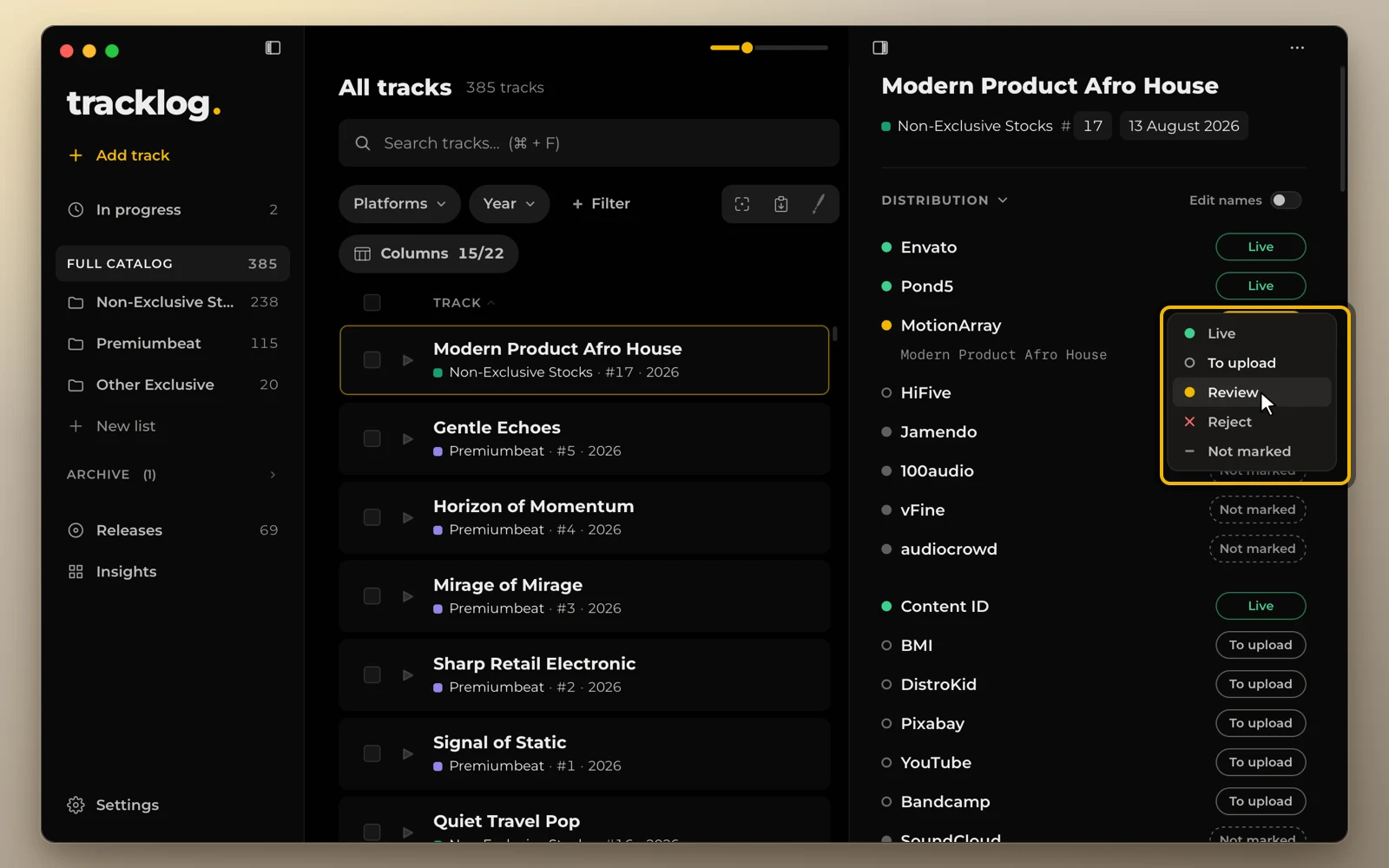Open the Releases list
This screenshot has width=1389, height=868.
click(173, 530)
